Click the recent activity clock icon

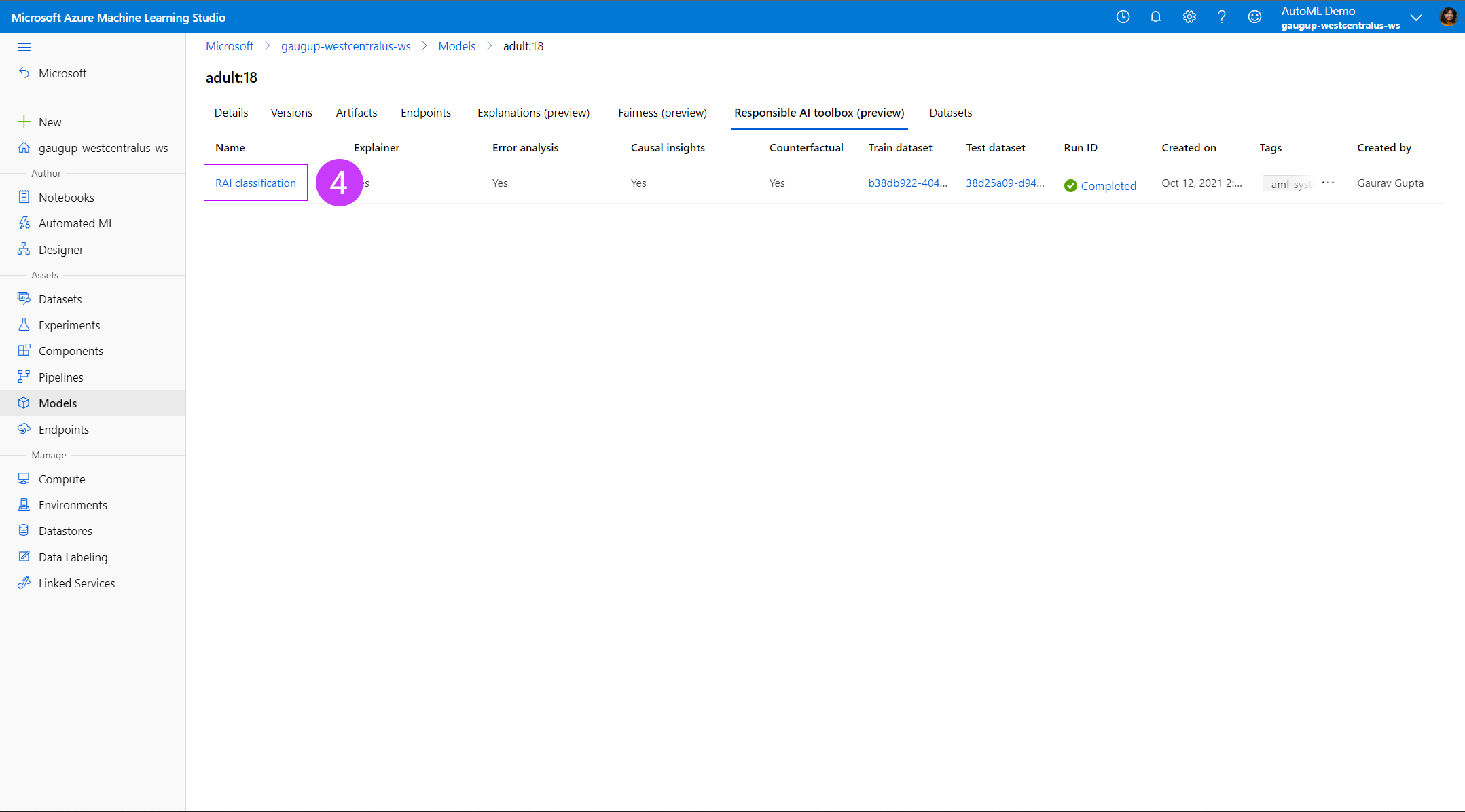[1123, 17]
